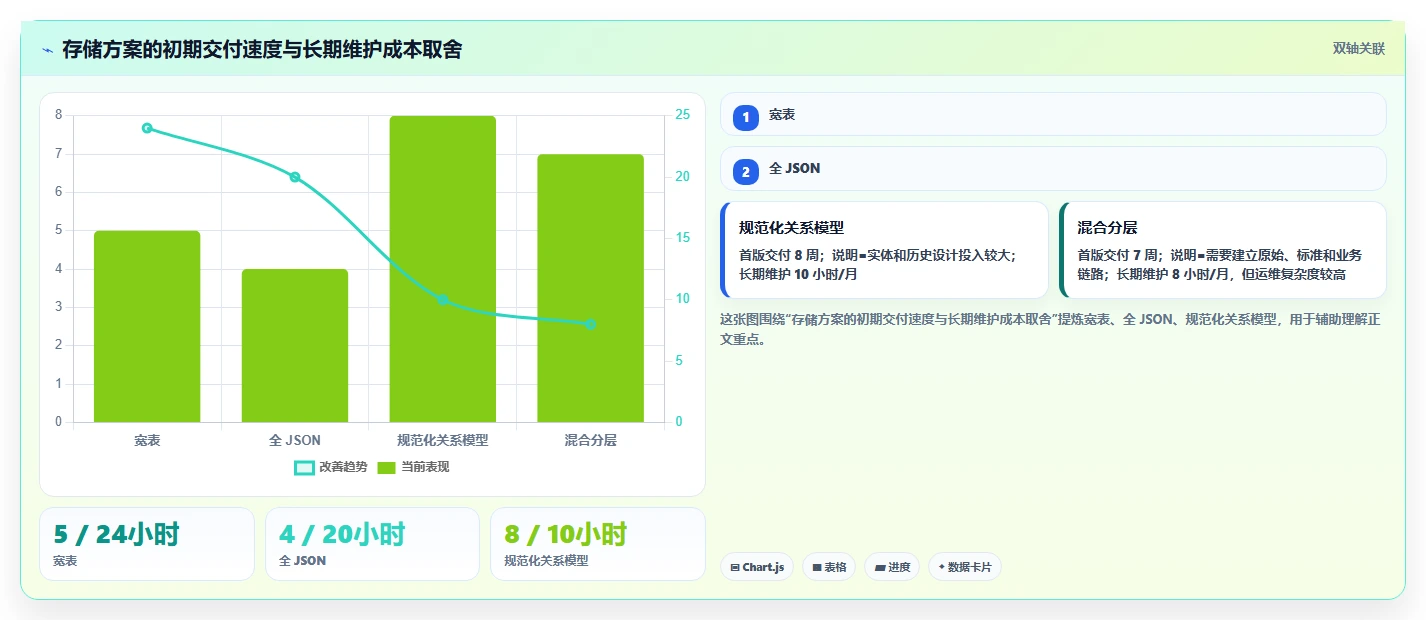Click the Chart.js tag chip
Image resolution: width=1426 pixels, height=620 pixels.
coord(757,567)
